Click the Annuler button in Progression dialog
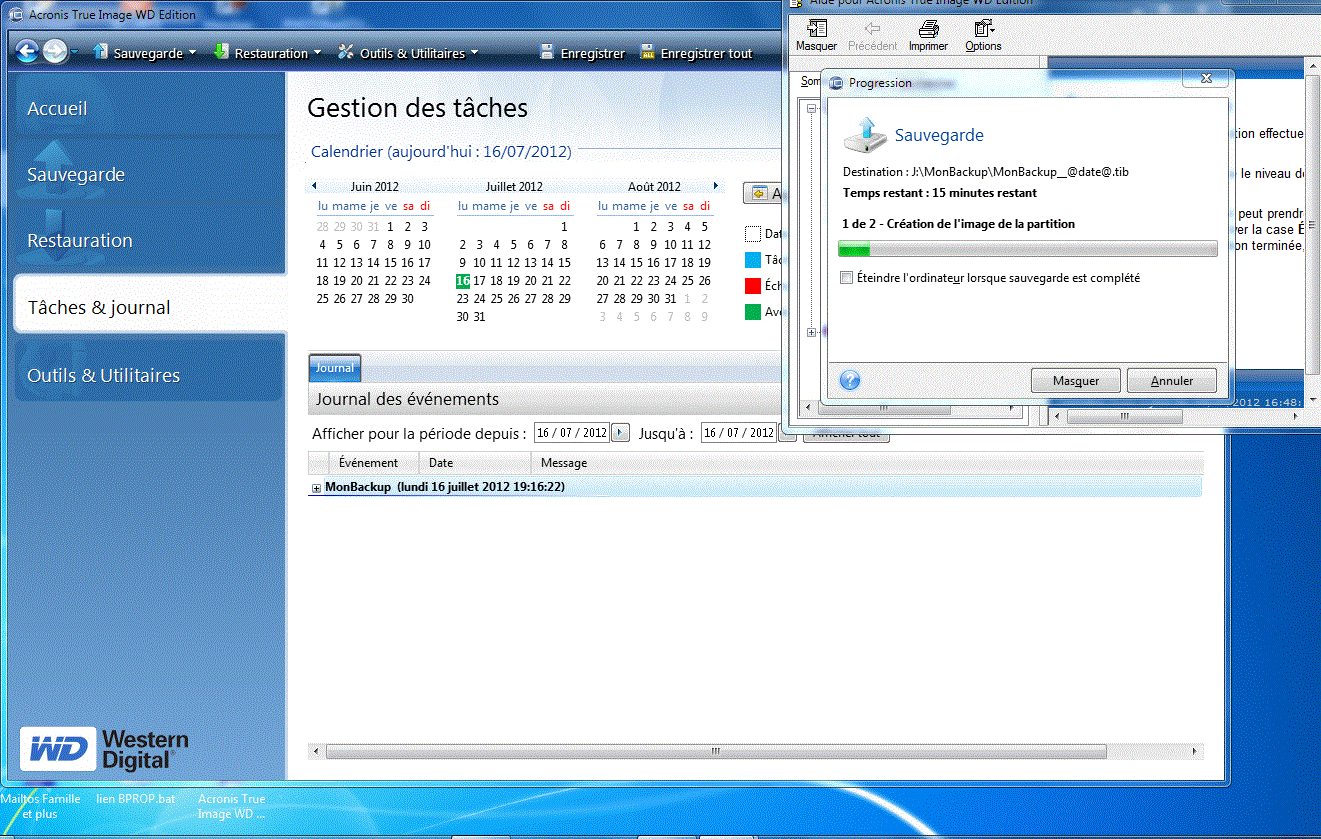Screen dimensions: 1321x839 point(1171,380)
